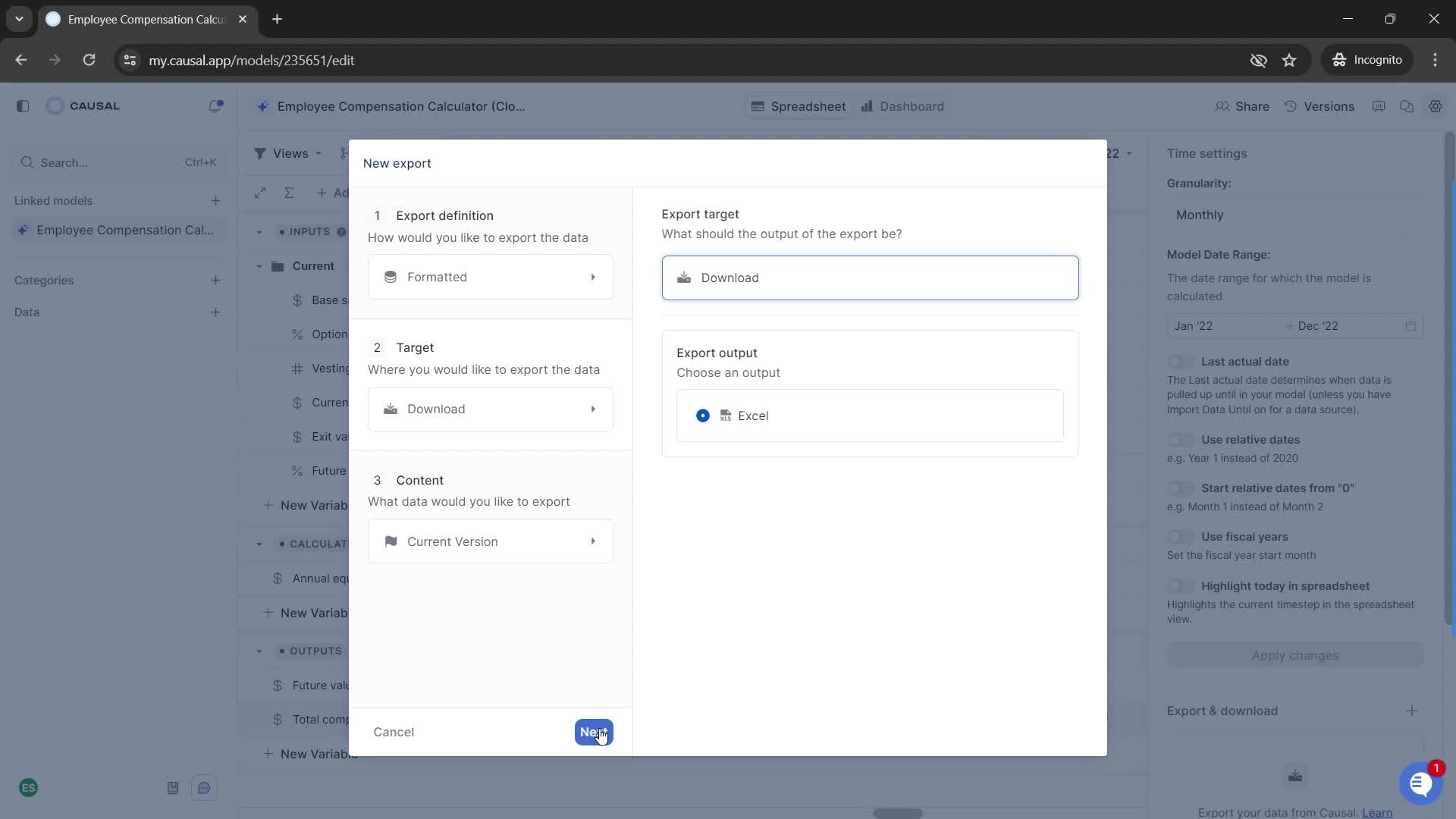Click the Download target icon
This screenshot has height=819, width=1456.
click(684, 278)
